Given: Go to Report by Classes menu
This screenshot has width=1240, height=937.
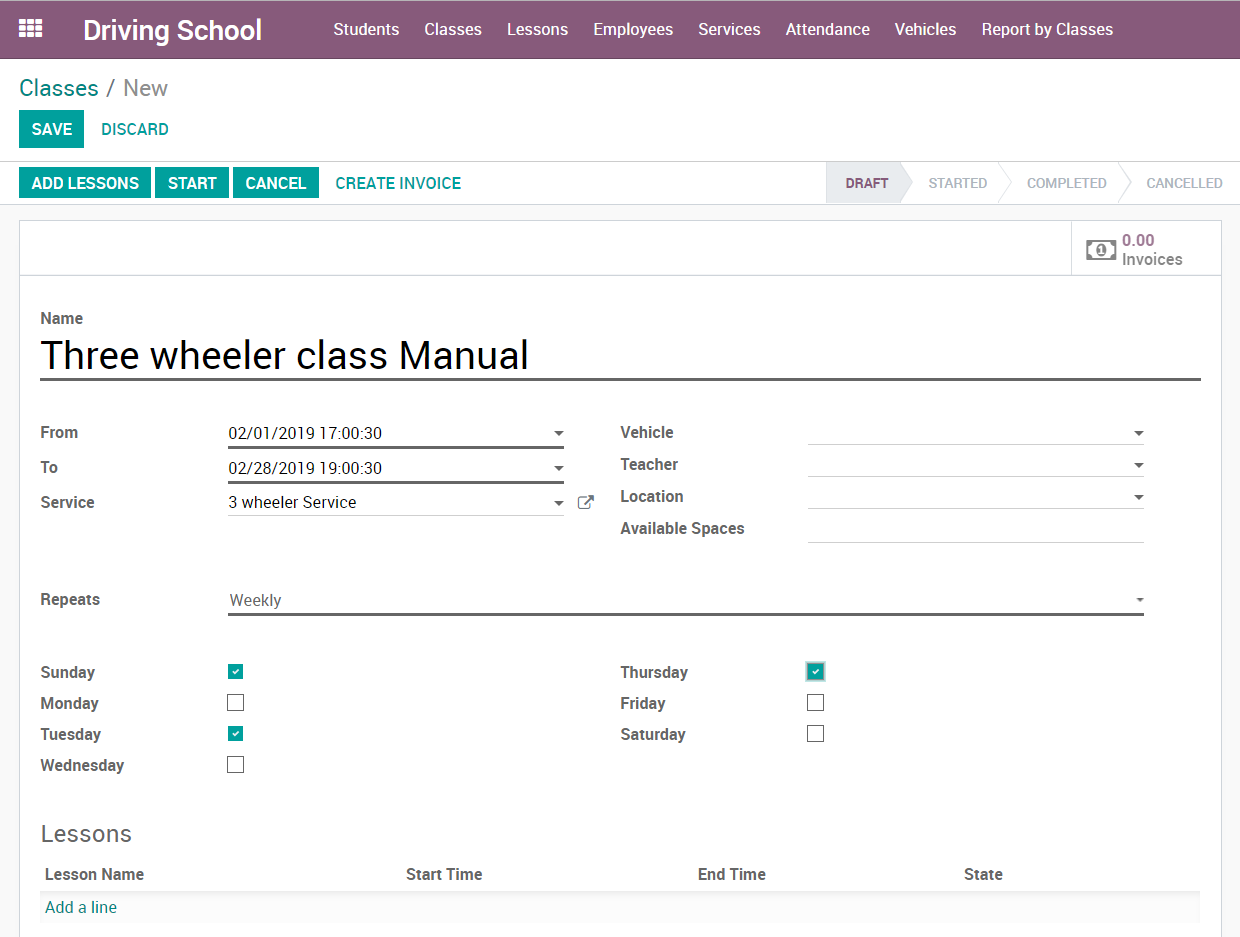Looking at the screenshot, I should tap(1047, 29).
